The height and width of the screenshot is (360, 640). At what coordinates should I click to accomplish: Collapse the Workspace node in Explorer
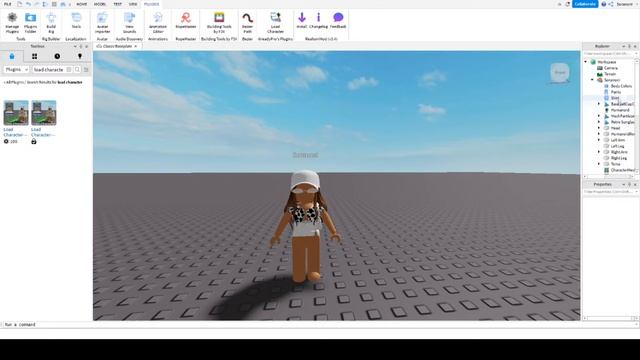pos(586,62)
